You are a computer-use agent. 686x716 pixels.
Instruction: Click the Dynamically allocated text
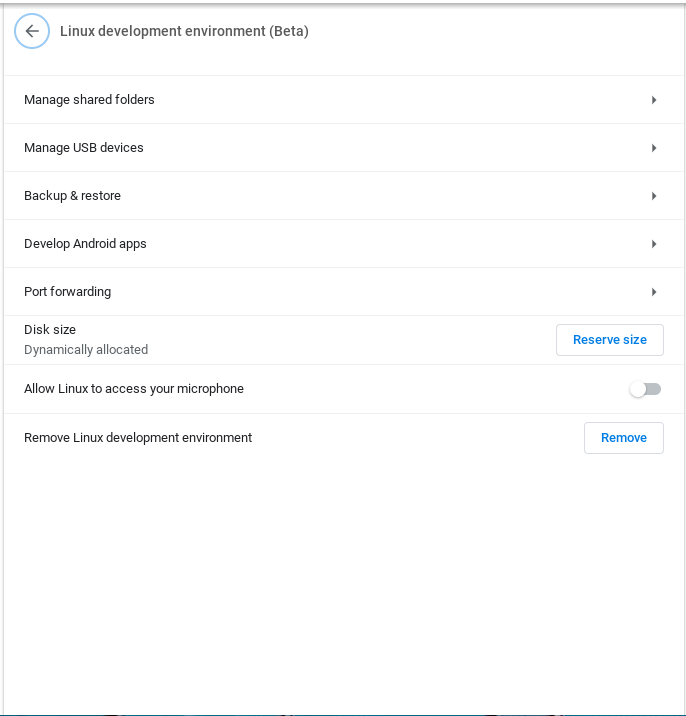point(86,350)
